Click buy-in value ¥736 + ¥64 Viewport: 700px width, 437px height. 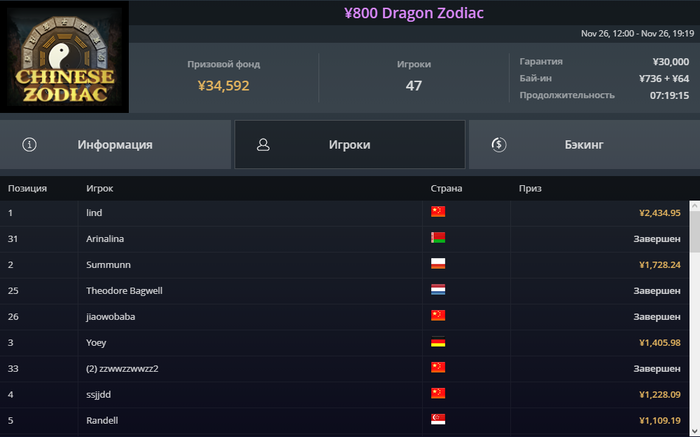pyautogui.click(x=664, y=79)
